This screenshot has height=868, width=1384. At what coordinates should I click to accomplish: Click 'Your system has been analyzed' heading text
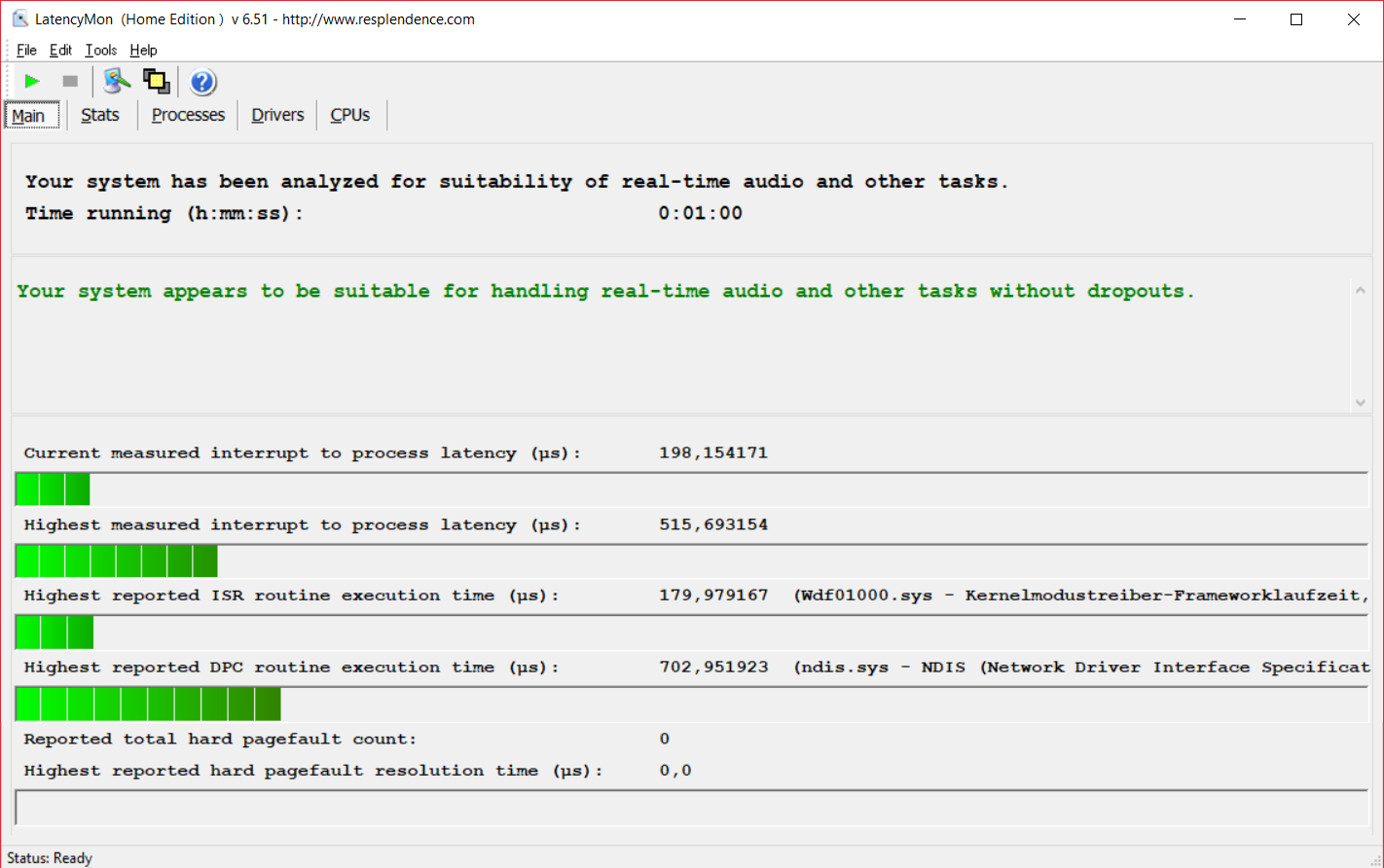(517, 182)
